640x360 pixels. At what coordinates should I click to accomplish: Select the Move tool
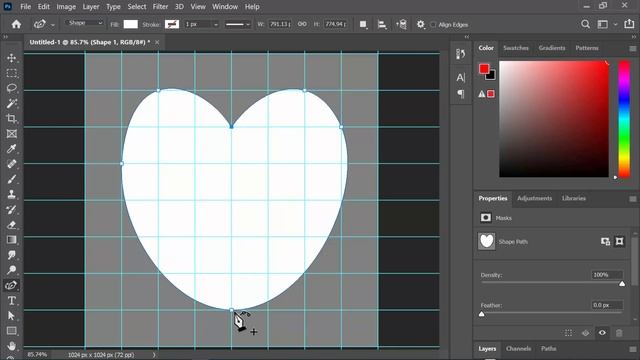coord(11,58)
